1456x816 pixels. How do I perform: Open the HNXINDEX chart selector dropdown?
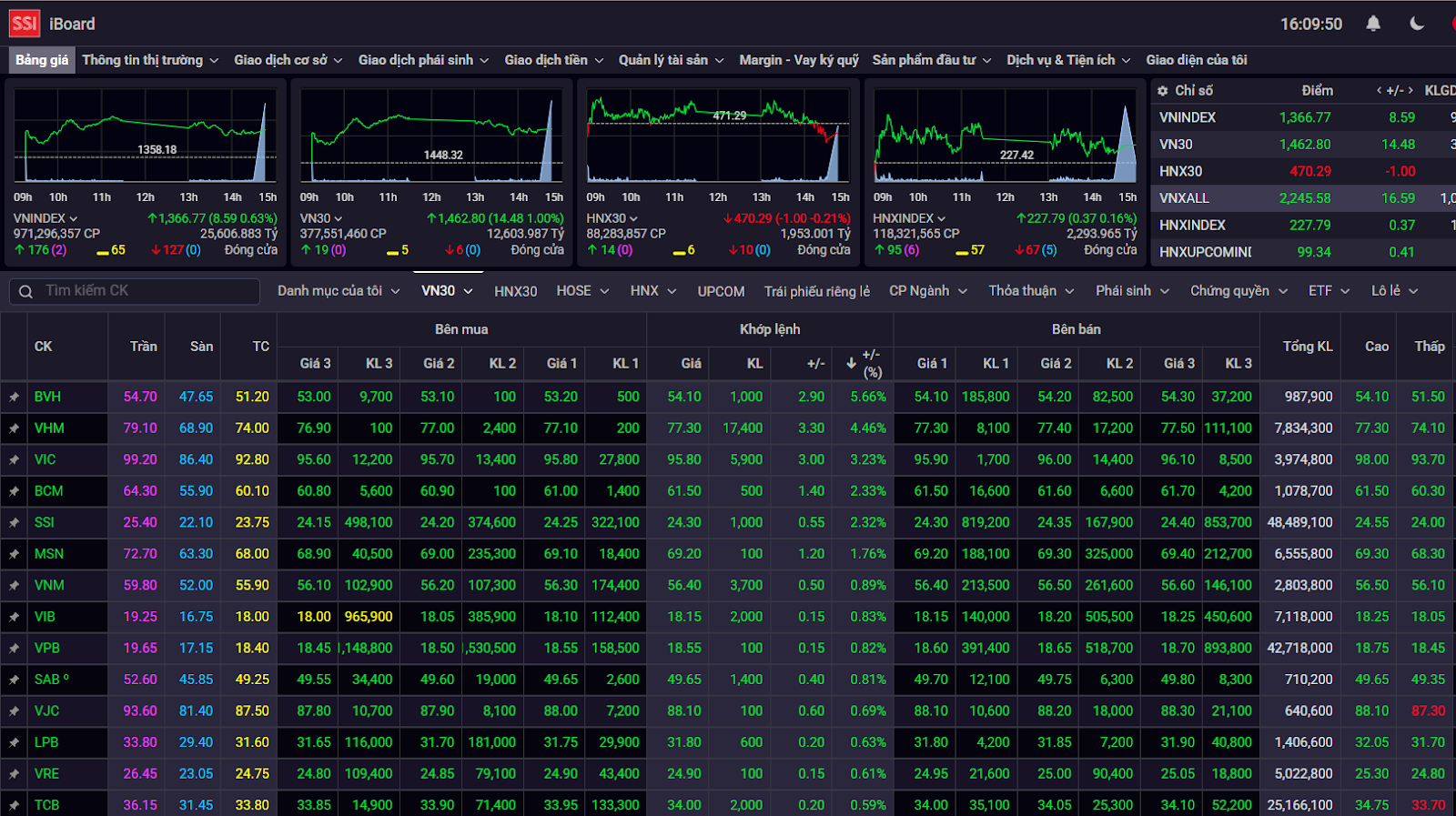click(x=910, y=218)
